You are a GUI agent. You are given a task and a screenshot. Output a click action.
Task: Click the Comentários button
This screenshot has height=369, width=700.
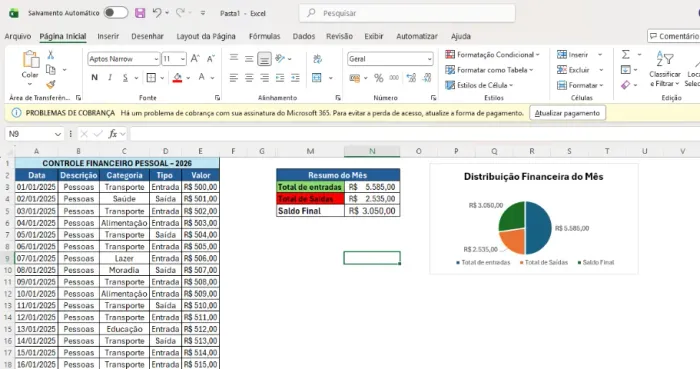click(674, 36)
